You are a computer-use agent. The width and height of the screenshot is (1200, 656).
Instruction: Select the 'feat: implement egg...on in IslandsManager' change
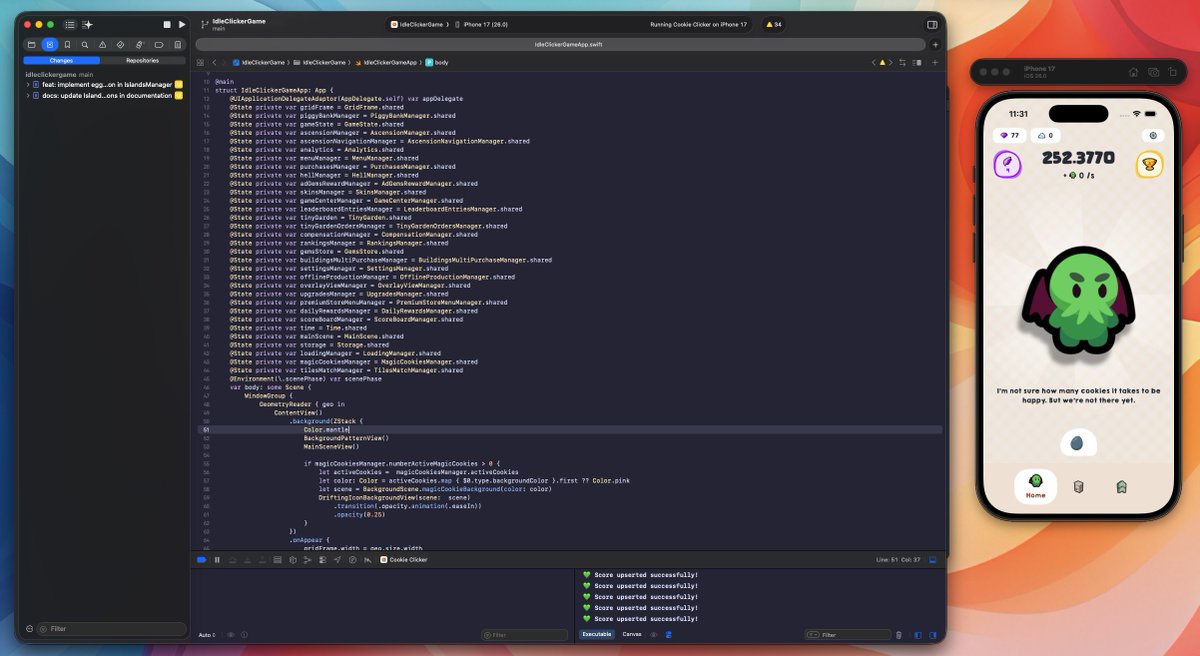(106, 84)
